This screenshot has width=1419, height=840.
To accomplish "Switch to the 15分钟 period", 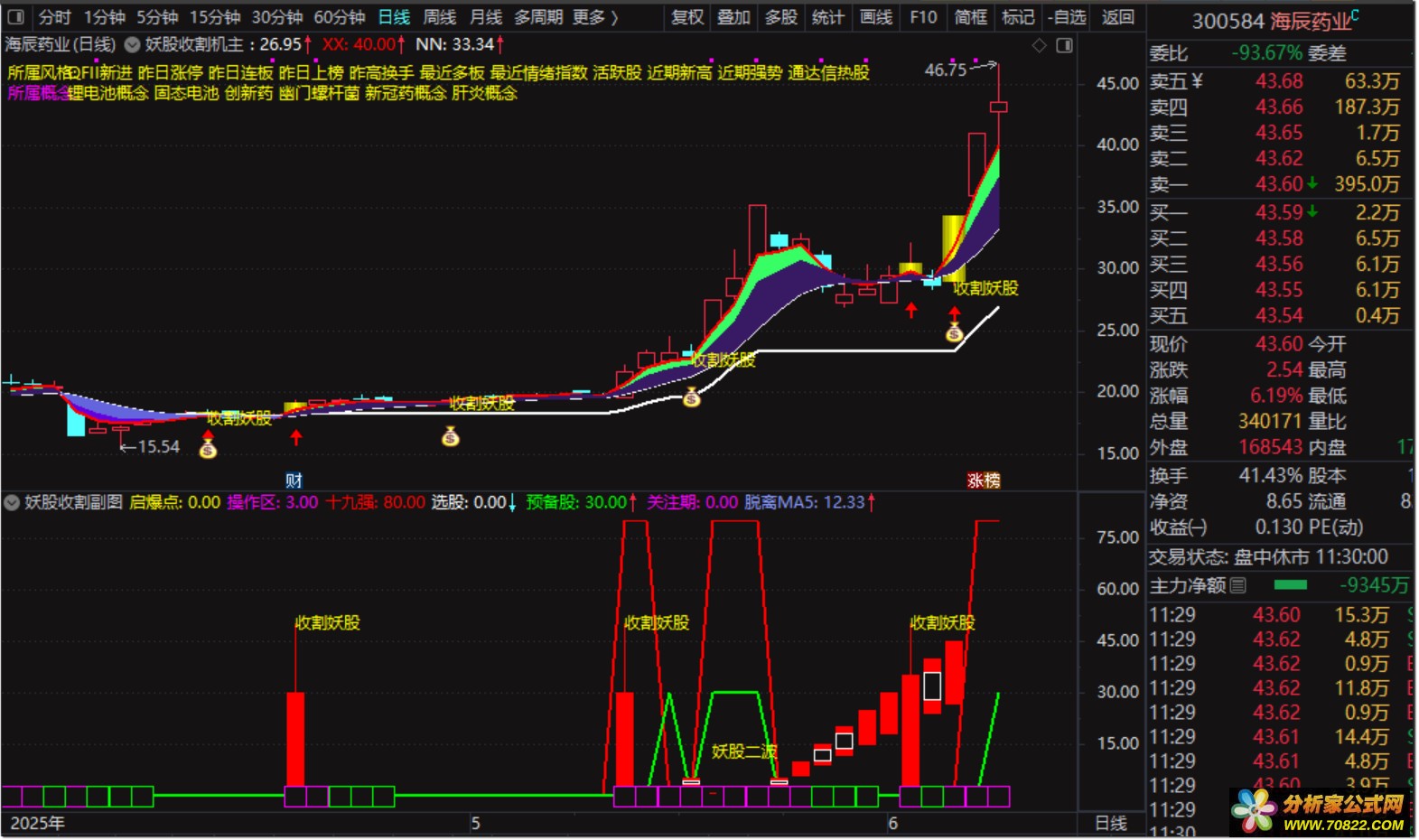I will [x=215, y=17].
